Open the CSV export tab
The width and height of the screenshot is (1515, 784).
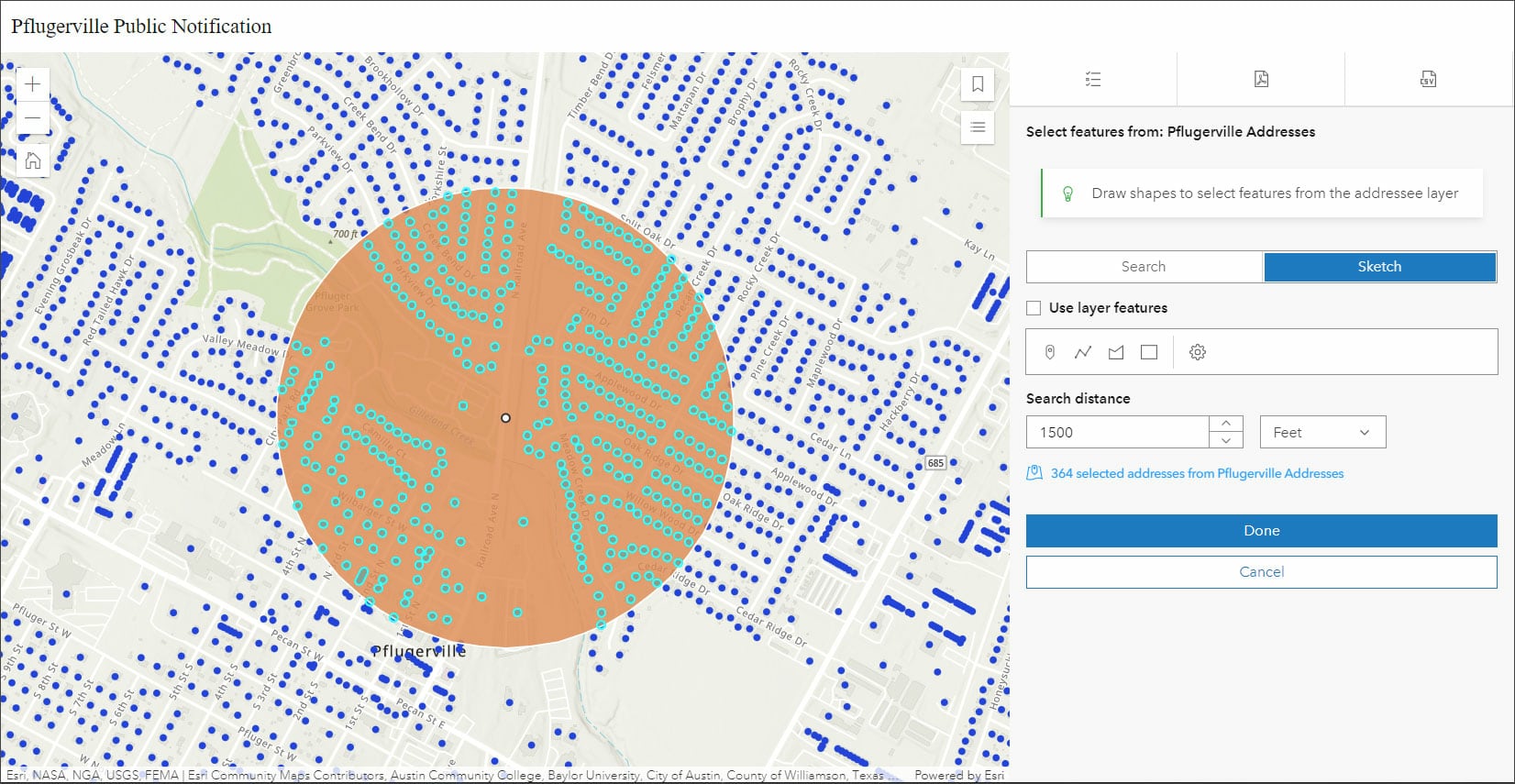tap(1428, 79)
